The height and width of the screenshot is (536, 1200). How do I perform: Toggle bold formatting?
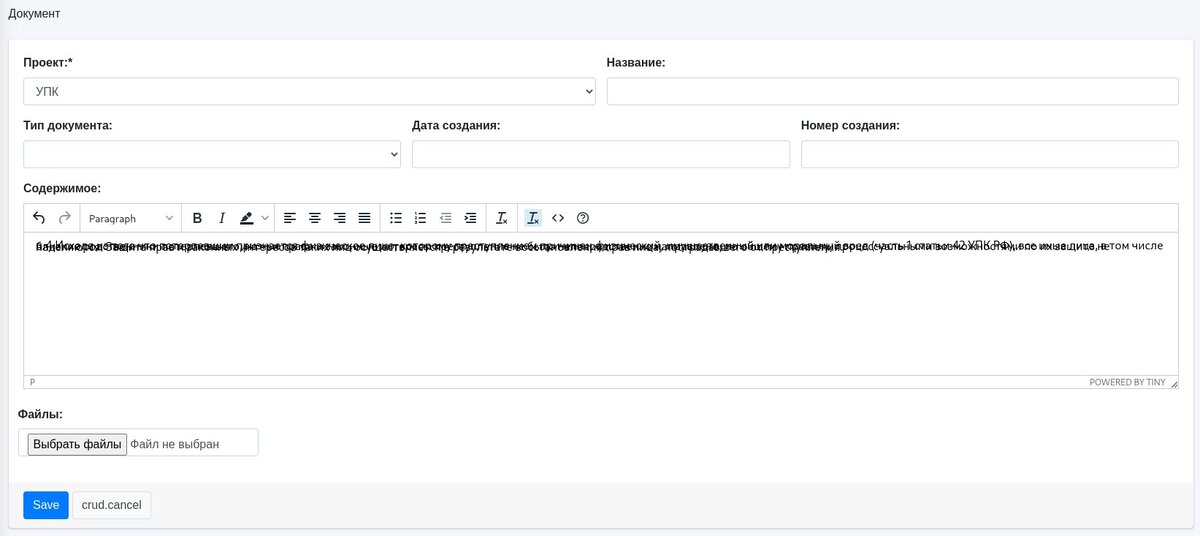(x=197, y=218)
